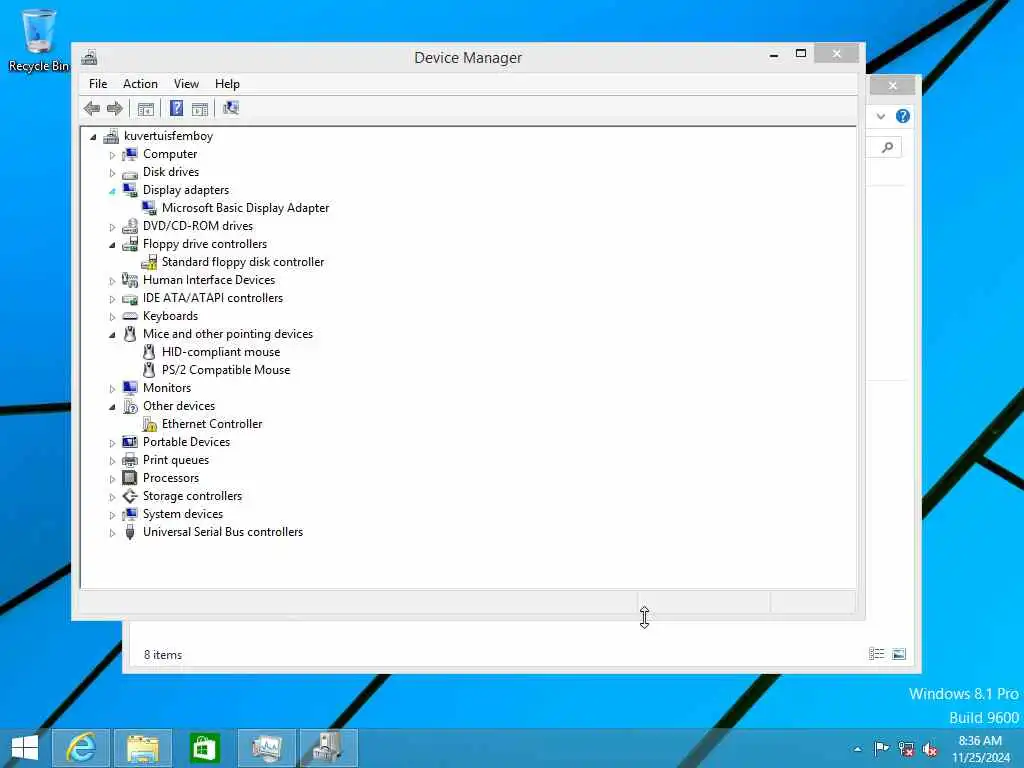Click the Processors category icon
Screen dimensions: 1024x768
point(130,477)
